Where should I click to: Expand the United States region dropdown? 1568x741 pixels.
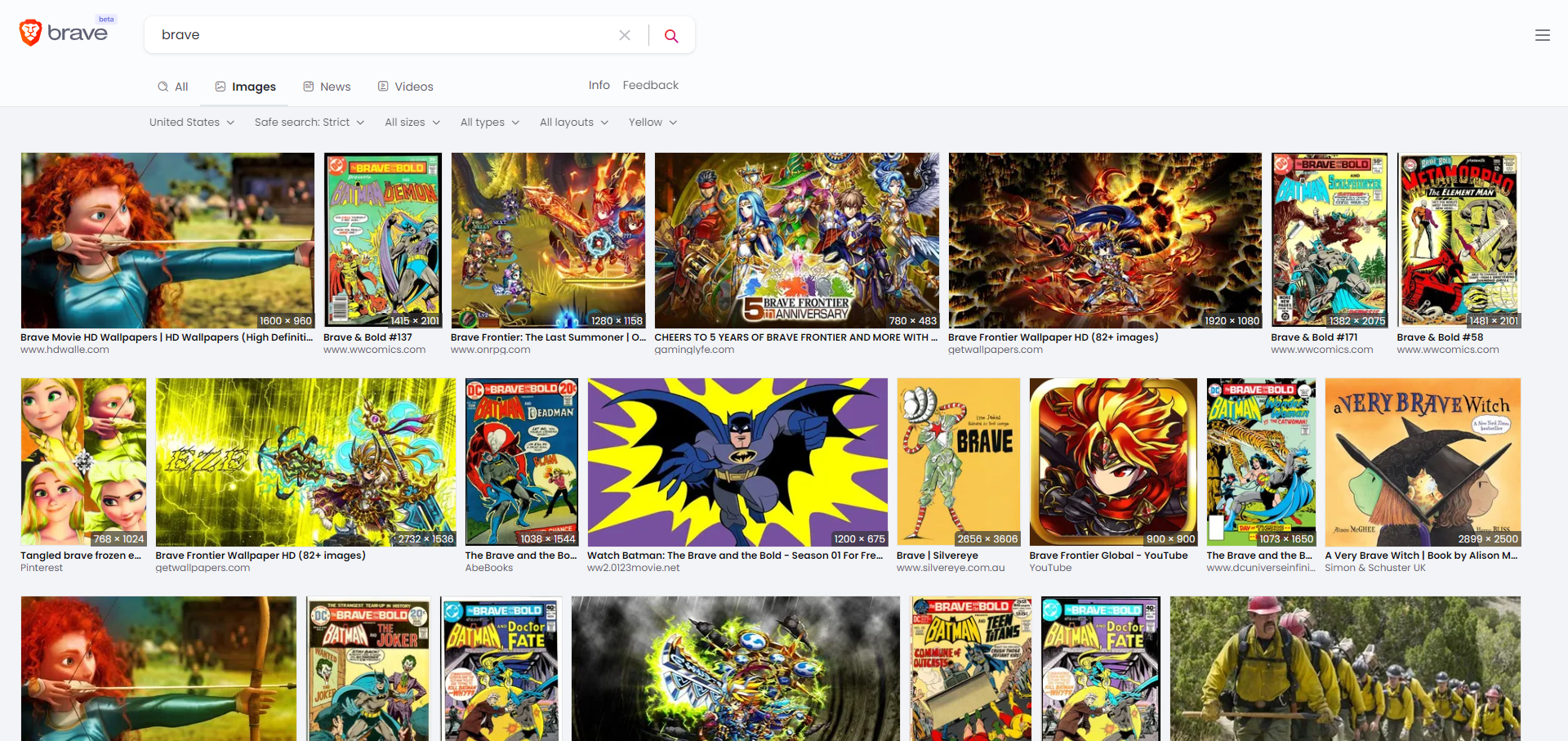pos(192,123)
